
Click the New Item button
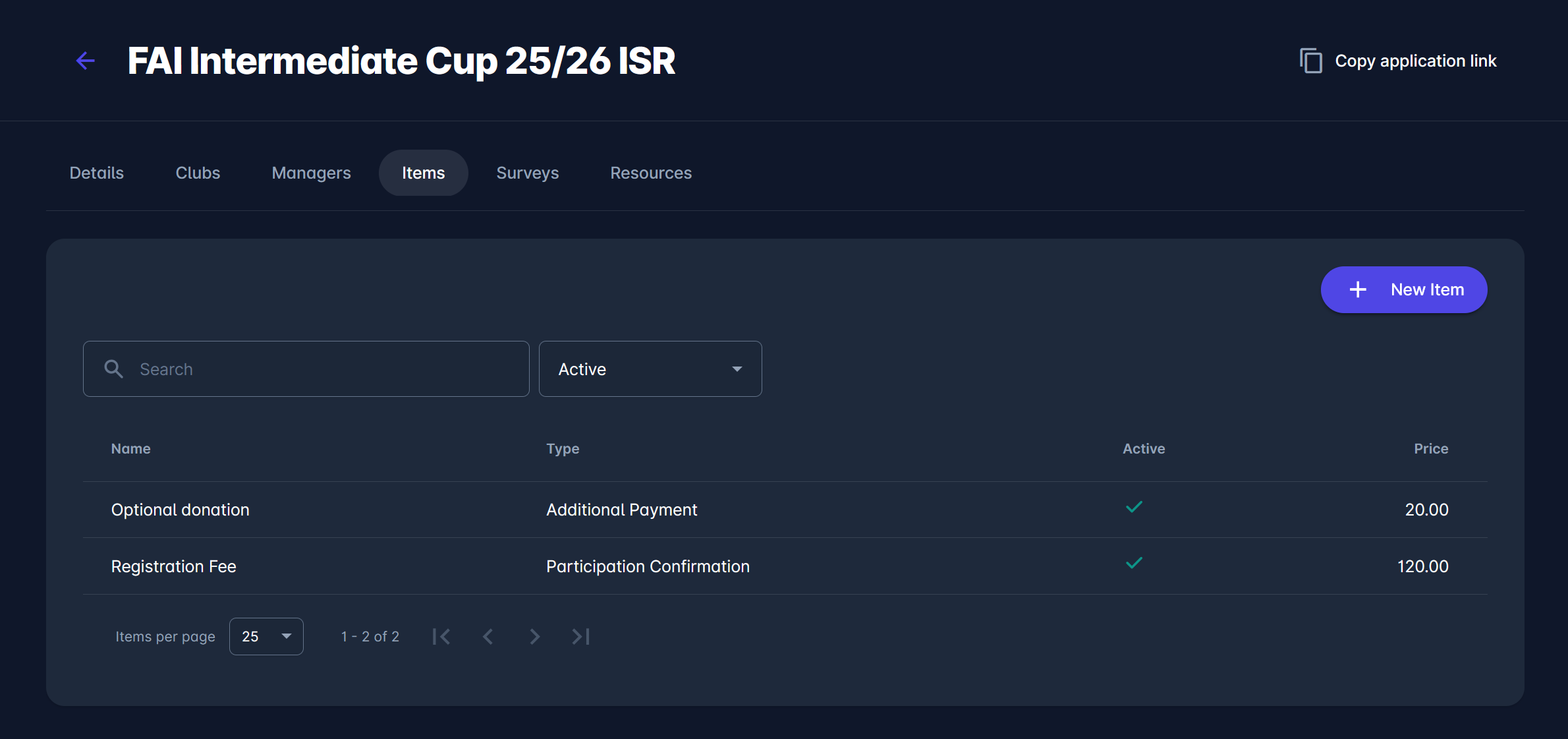[1404, 289]
